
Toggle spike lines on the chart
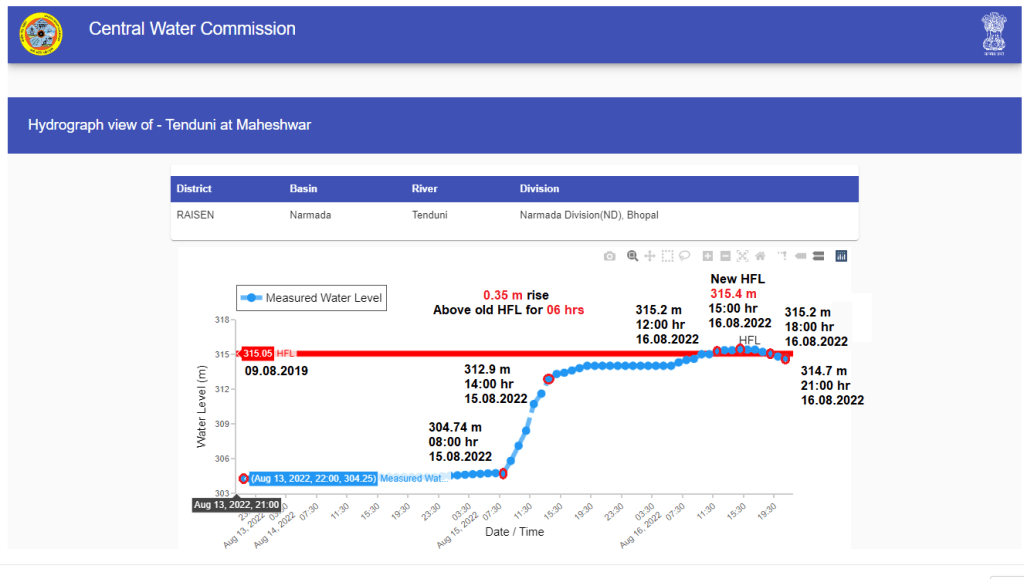pos(783,256)
